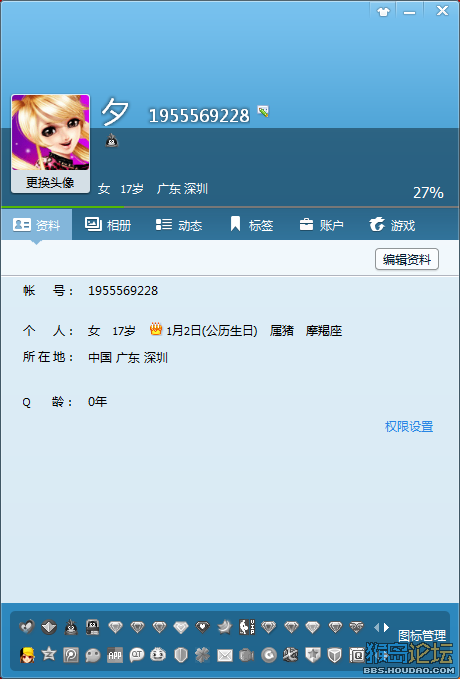Viewport: 460px width, 679px height.
Task: Click the penguin level icon under nickname
Action: (x=112, y=140)
